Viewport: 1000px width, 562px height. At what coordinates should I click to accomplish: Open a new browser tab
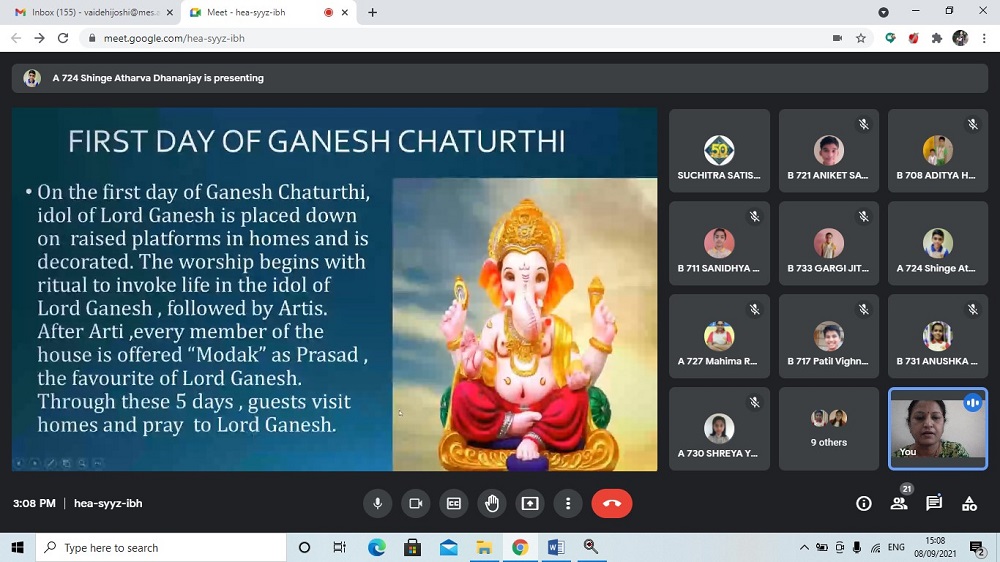tap(373, 12)
